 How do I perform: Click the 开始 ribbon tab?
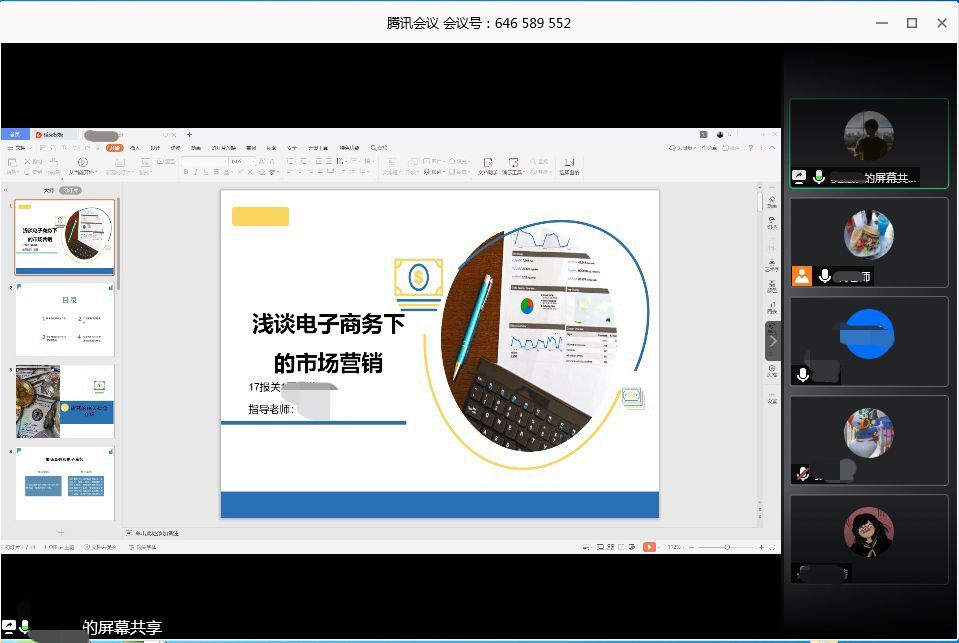pos(114,148)
